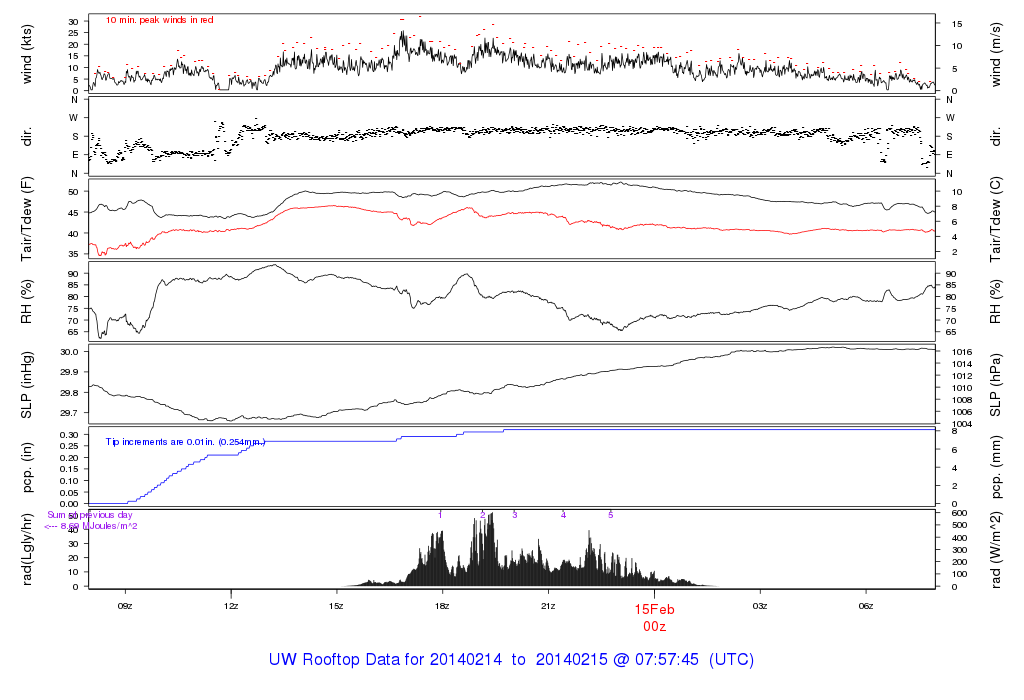Select the 'wind (m/s)' right axis label
The height and width of the screenshot is (700, 1024).
pos(995,54)
